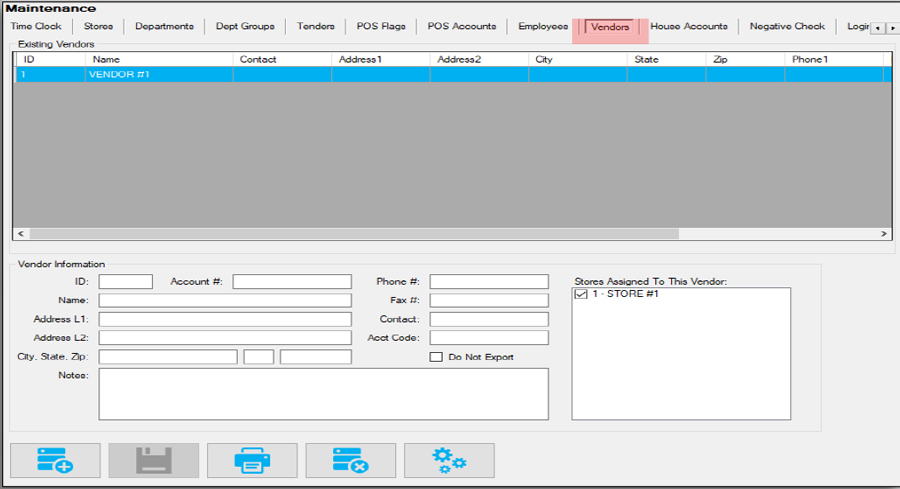Select the VENDOR #1 row name cell
Screen dimensions: 900x489
(159, 74)
